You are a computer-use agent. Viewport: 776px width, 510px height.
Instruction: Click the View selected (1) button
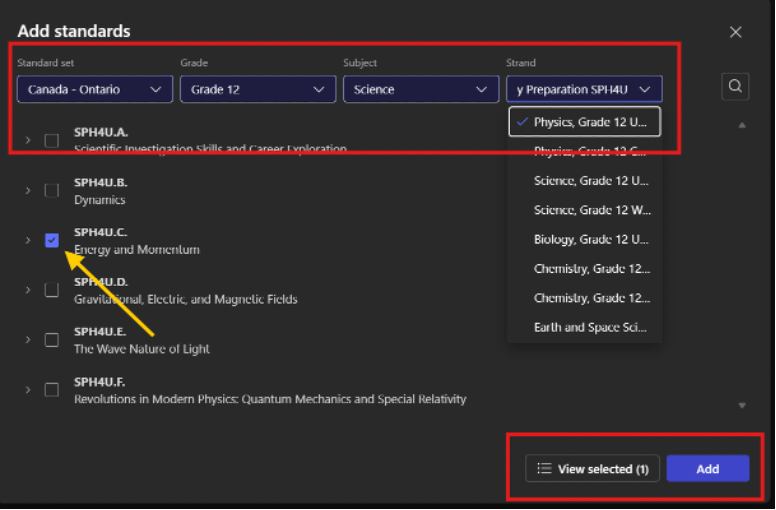pos(592,468)
